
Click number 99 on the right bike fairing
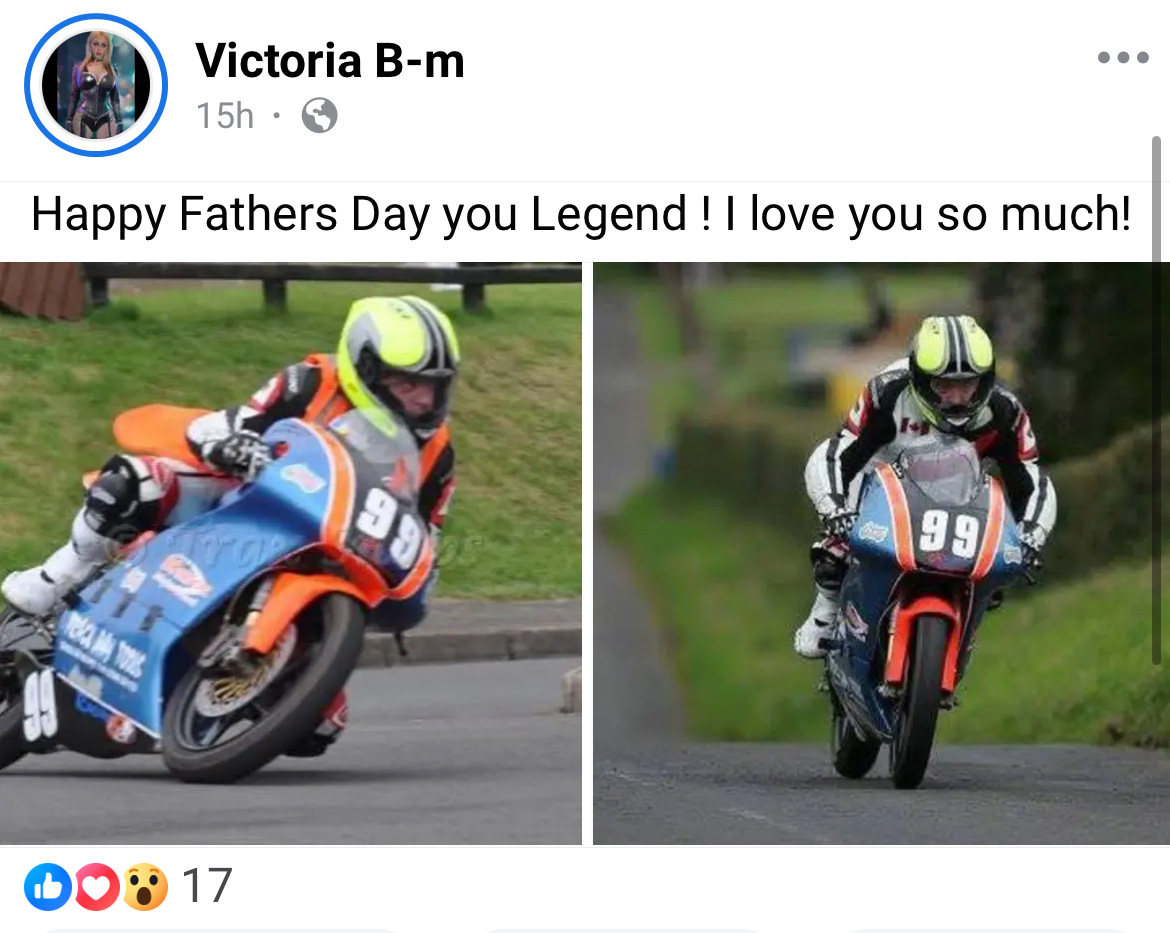point(948,533)
